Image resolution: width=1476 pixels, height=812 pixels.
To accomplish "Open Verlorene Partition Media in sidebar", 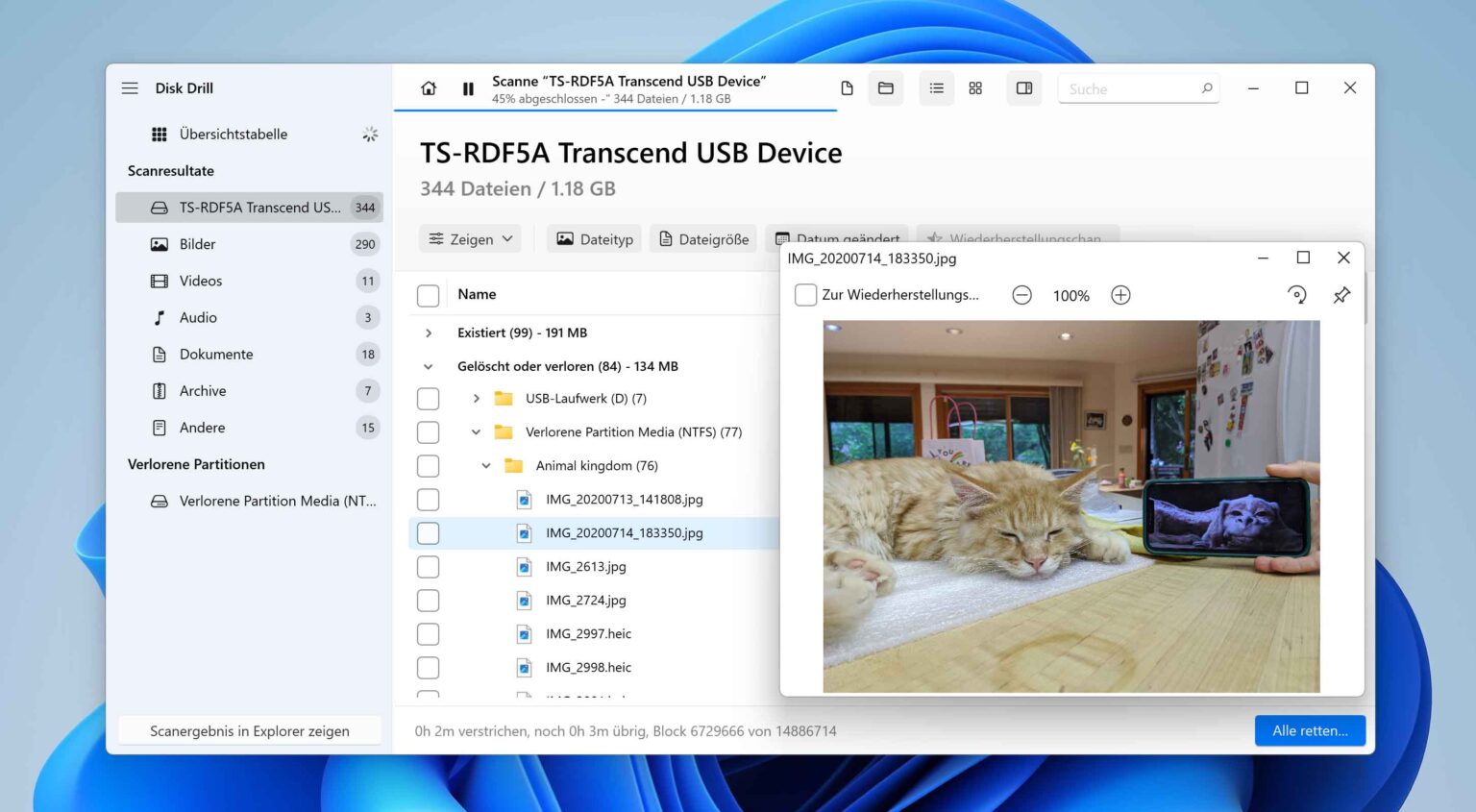I will tap(250, 501).
